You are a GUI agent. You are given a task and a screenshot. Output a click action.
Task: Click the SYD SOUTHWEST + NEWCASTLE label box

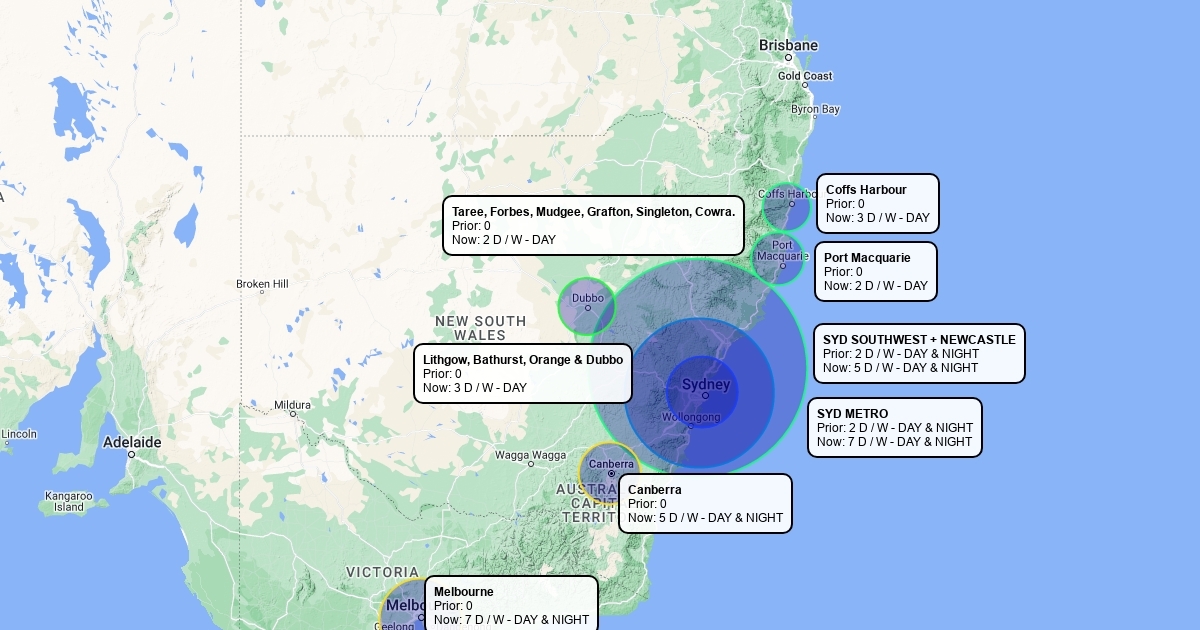pyautogui.click(x=919, y=354)
